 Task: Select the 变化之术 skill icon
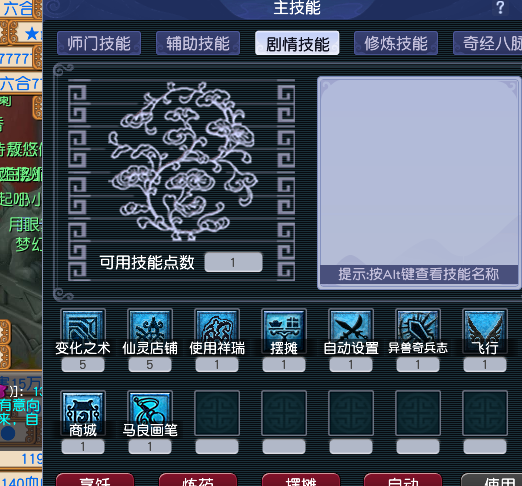[83, 331]
